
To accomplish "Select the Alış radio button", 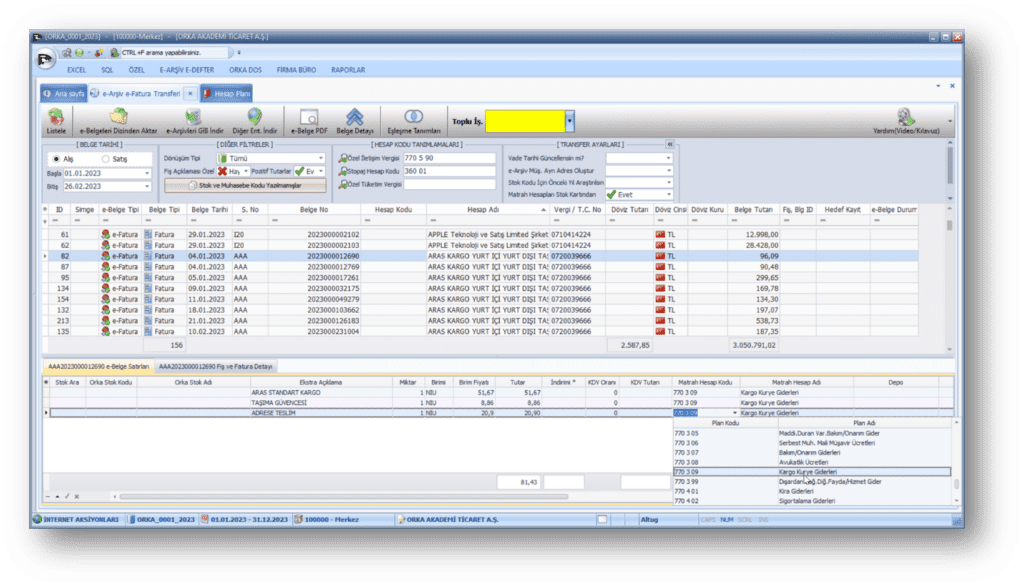I will pyautogui.click(x=55, y=158).
